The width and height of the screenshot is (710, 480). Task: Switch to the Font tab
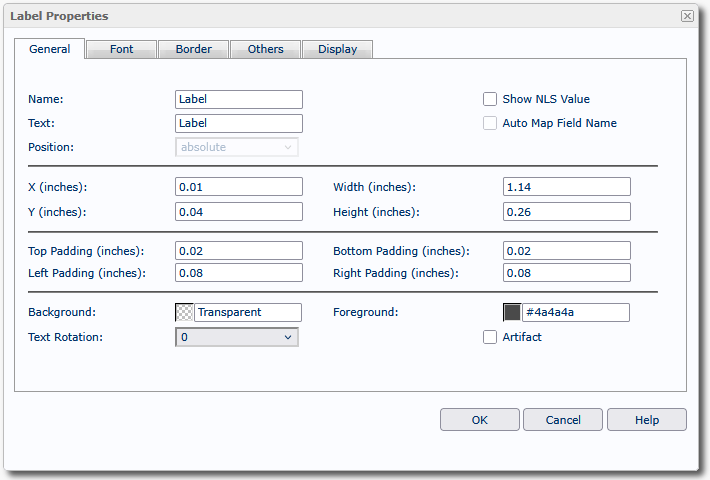(121, 49)
